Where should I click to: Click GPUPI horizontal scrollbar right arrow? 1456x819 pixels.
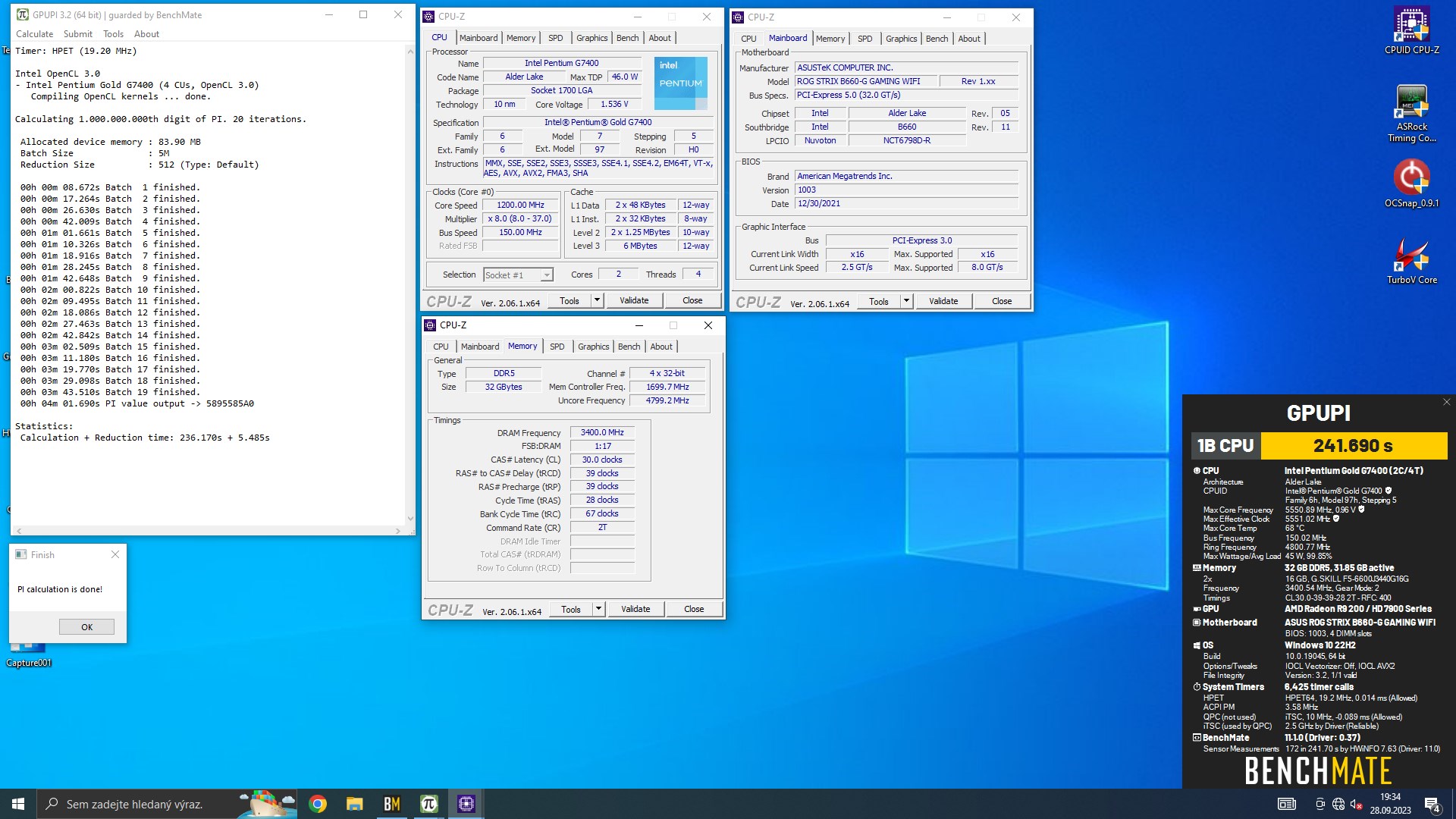click(397, 531)
